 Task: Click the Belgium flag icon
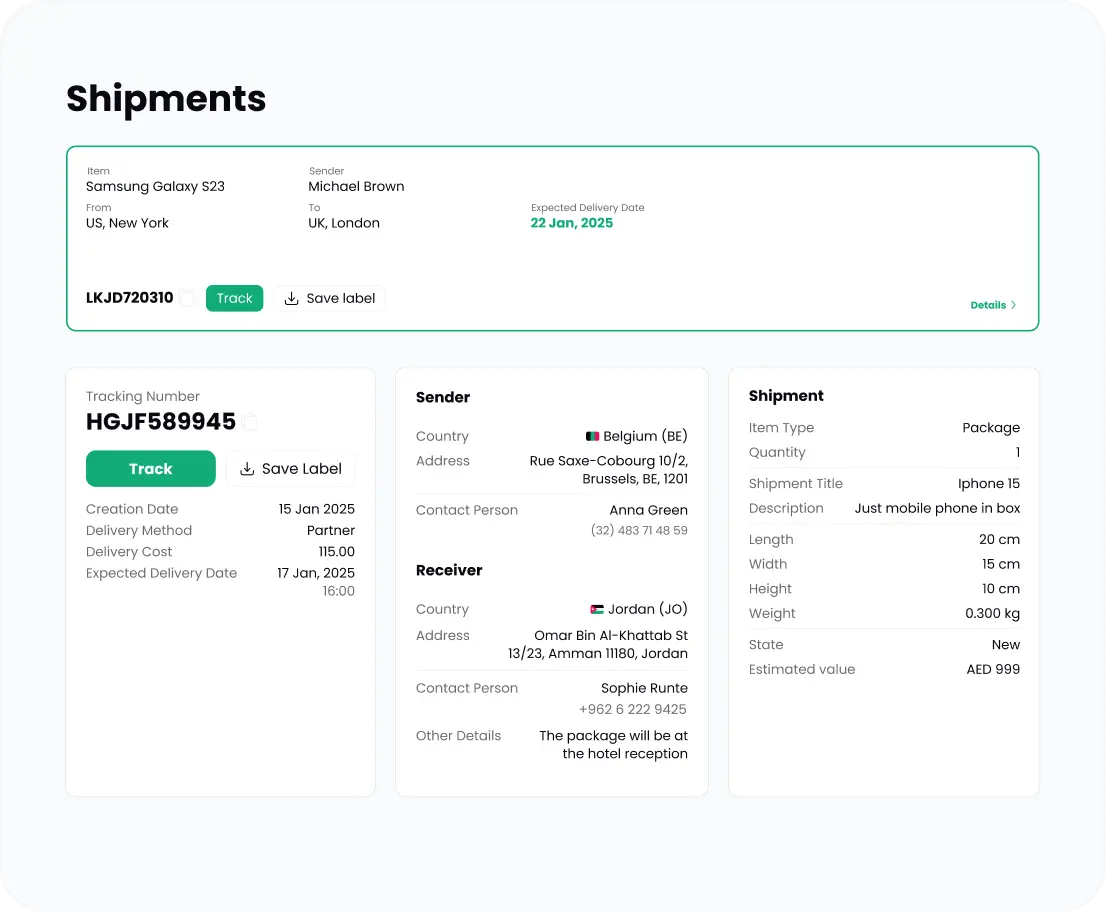click(592, 437)
